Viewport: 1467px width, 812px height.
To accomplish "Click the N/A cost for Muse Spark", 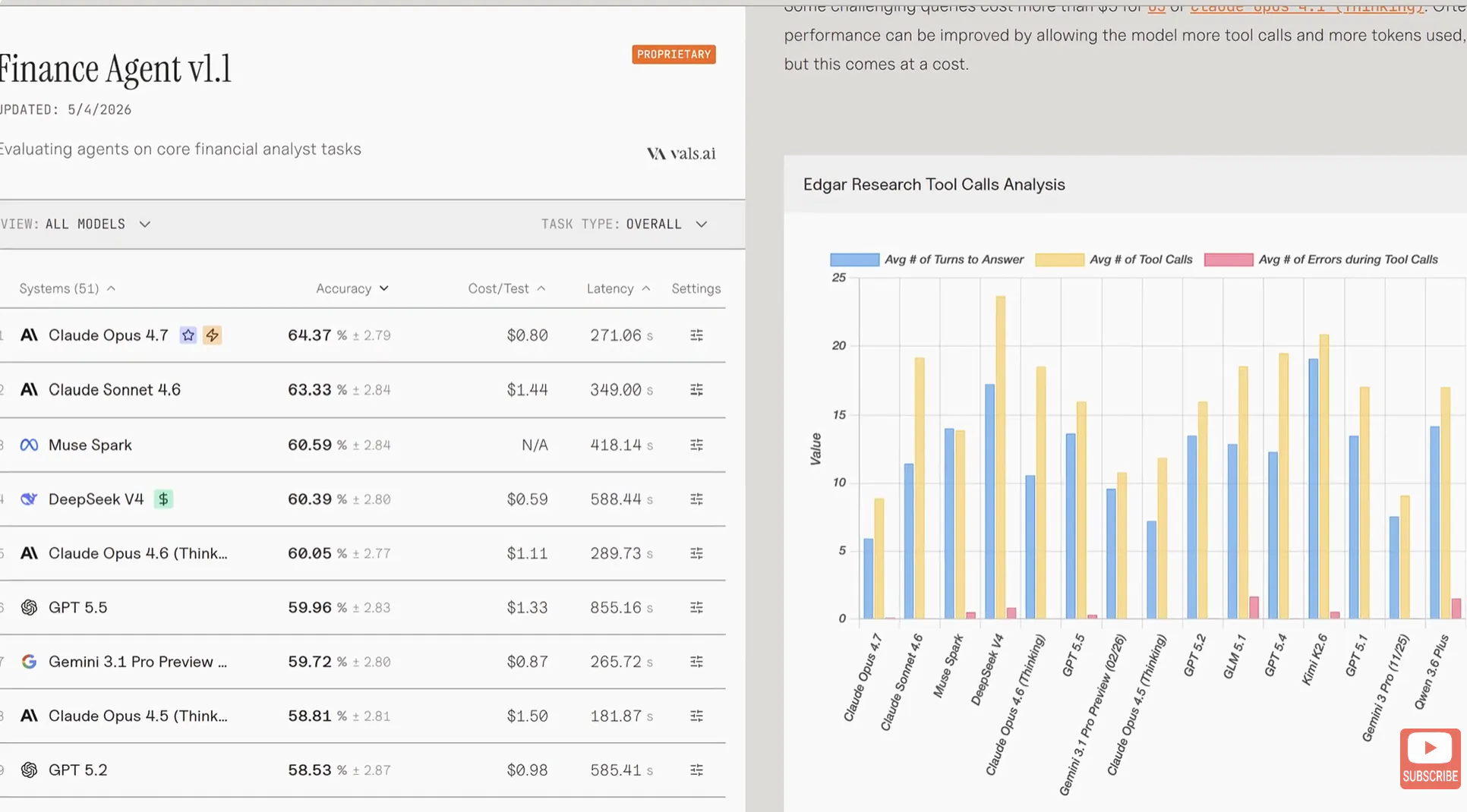I will [x=535, y=445].
